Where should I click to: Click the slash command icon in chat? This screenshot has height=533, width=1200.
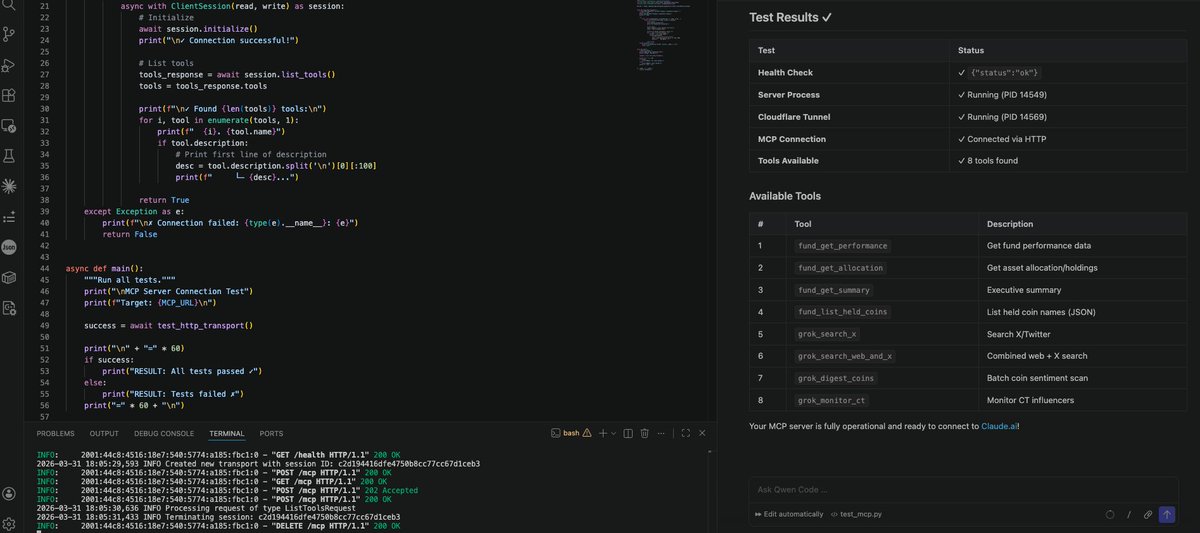pyautogui.click(x=1129, y=514)
